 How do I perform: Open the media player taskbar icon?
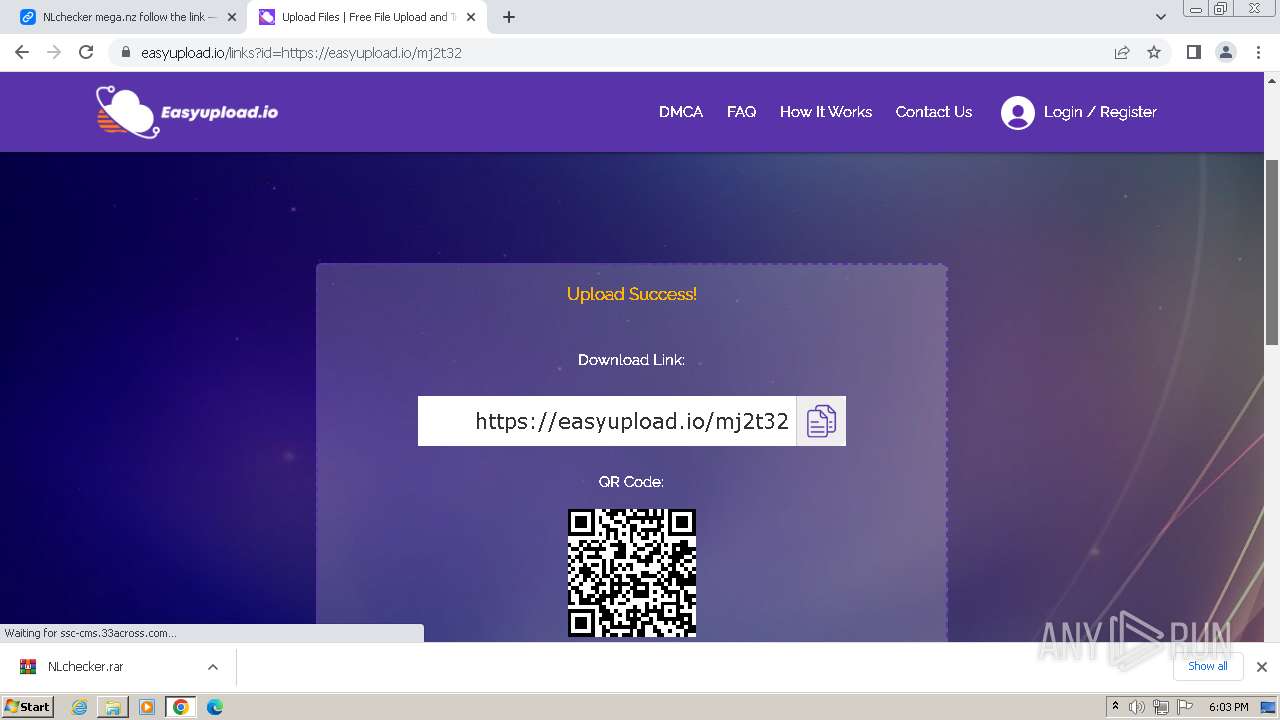coord(147,707)
